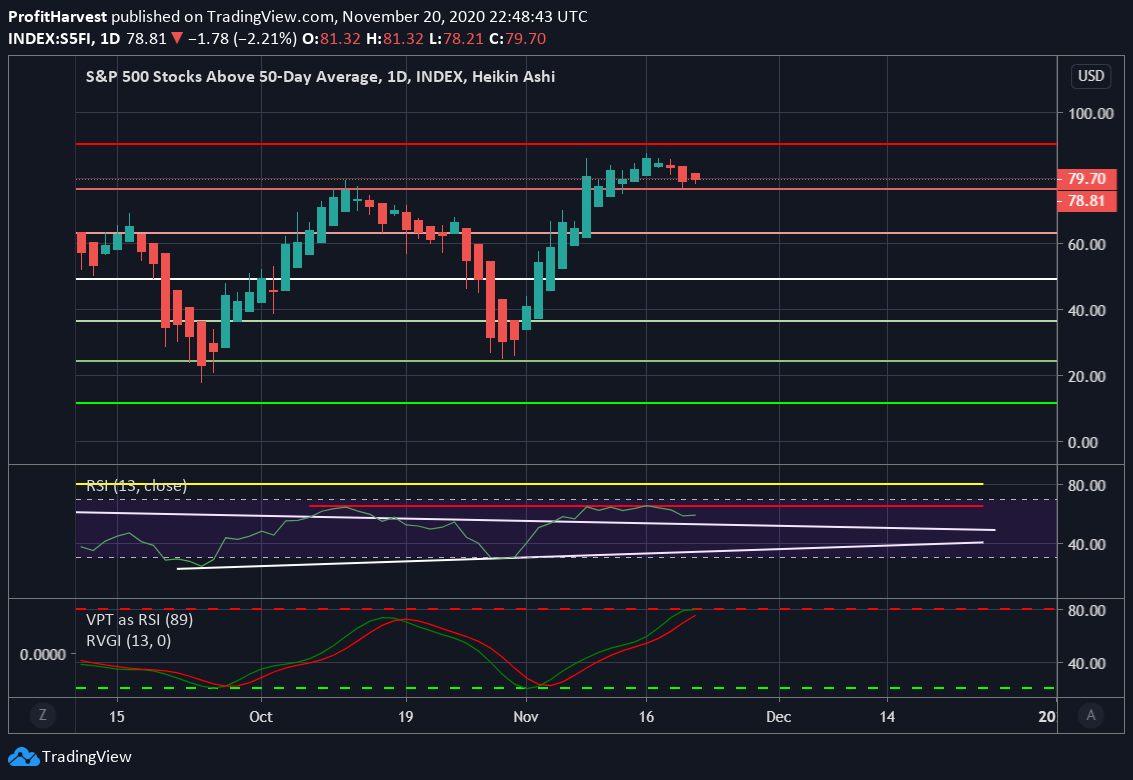This screenshot has height=780, width=1133.
Task: Click the VPT as RSI (89) indicator label
Action: click(139, 620)
